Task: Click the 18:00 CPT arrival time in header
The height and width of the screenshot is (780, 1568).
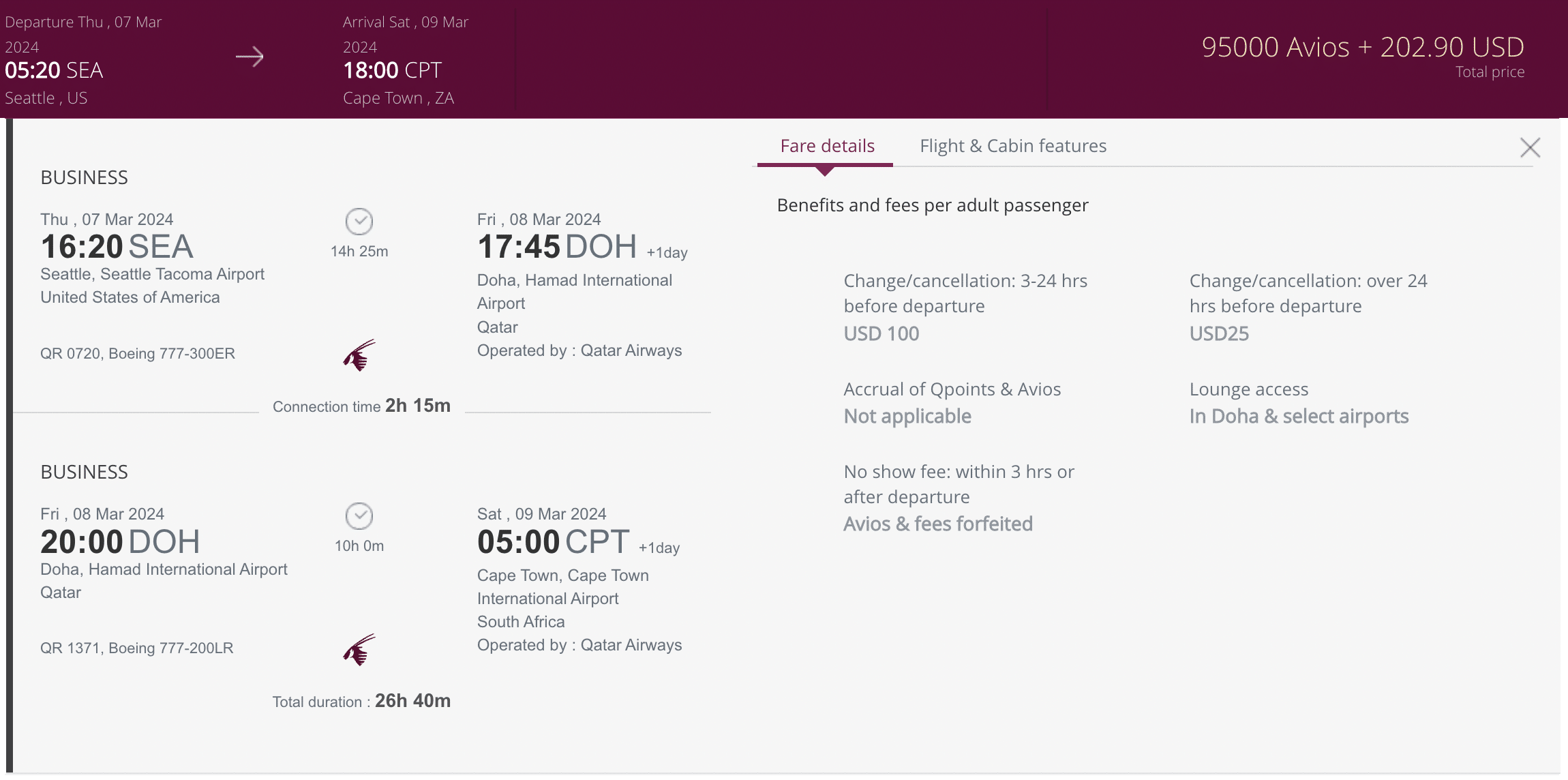Action: [392, 70]
